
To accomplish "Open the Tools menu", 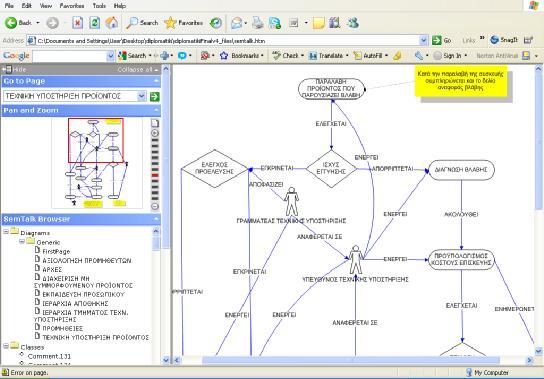I will [99, 6].
